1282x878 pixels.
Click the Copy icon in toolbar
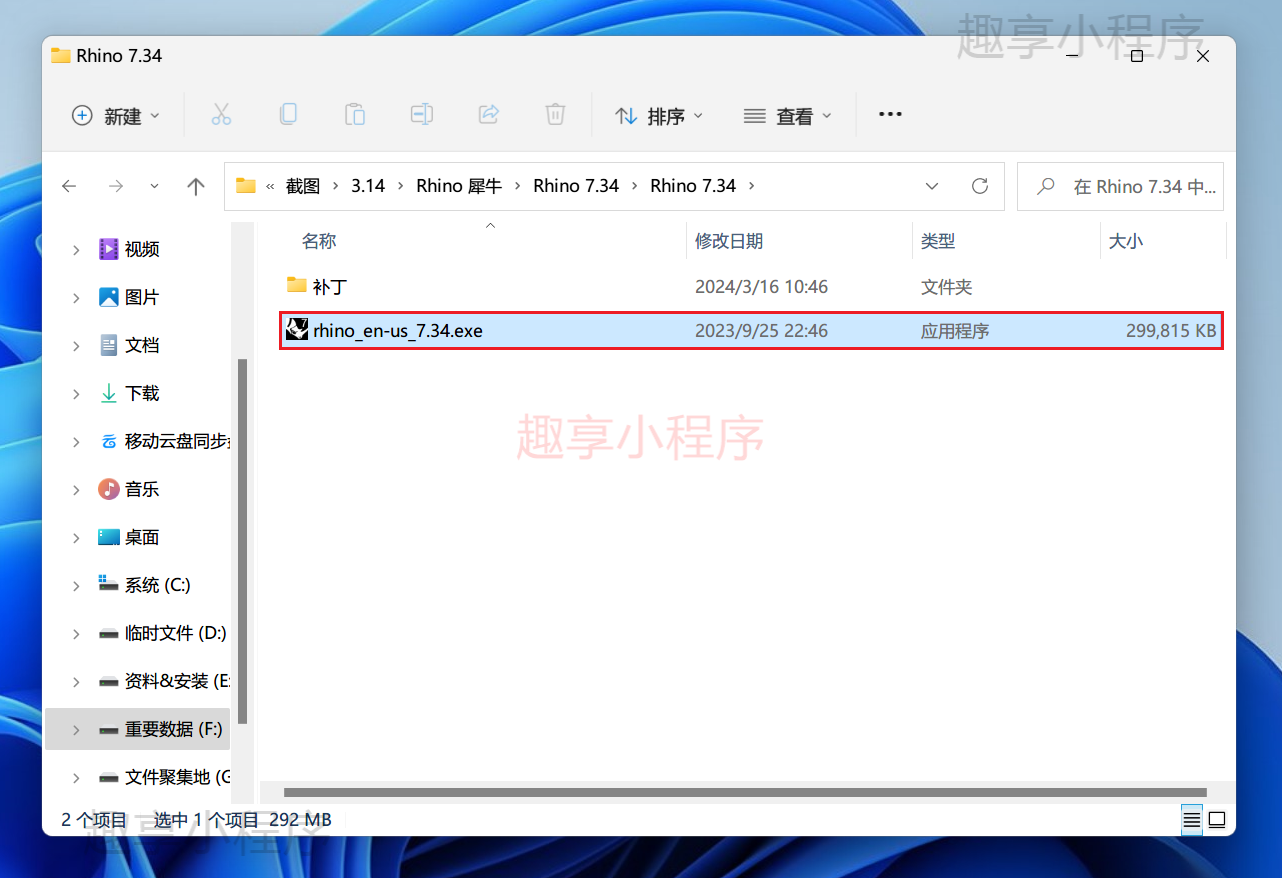(288, 115)
